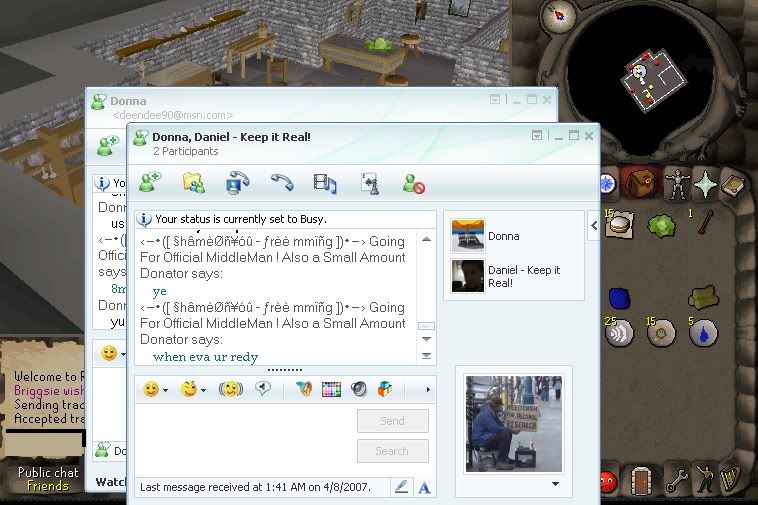Open the Share Files folder icon
The image size is (758, 505).
tap(194, 183)
